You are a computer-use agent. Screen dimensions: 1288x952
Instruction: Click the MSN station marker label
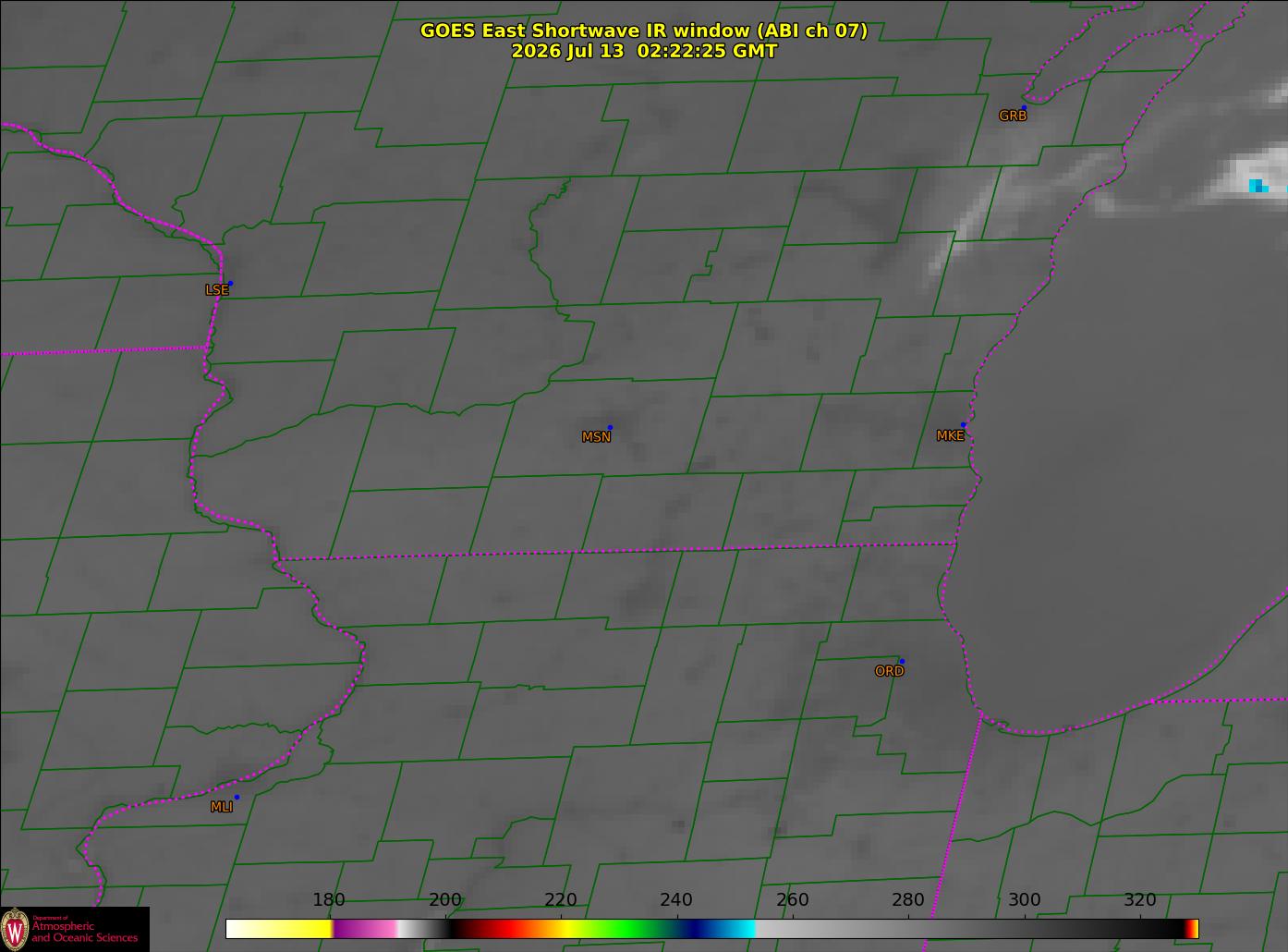(596, 437)
